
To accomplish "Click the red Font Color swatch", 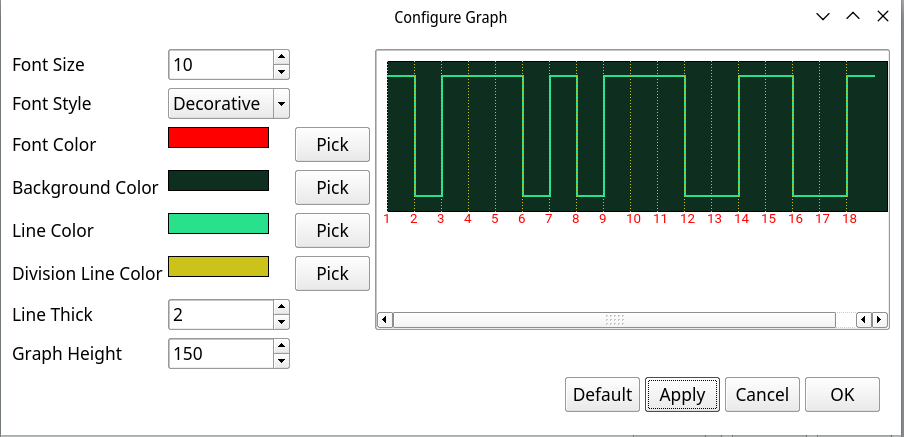I will click(219, 138).
